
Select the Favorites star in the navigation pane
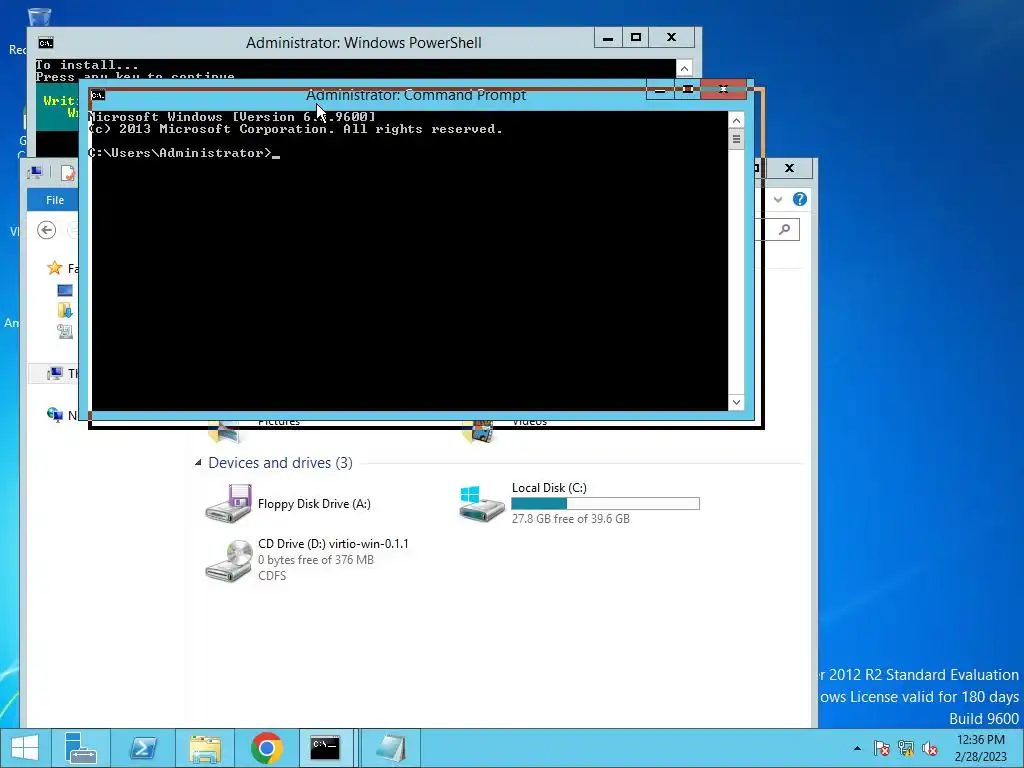(55, 268)
